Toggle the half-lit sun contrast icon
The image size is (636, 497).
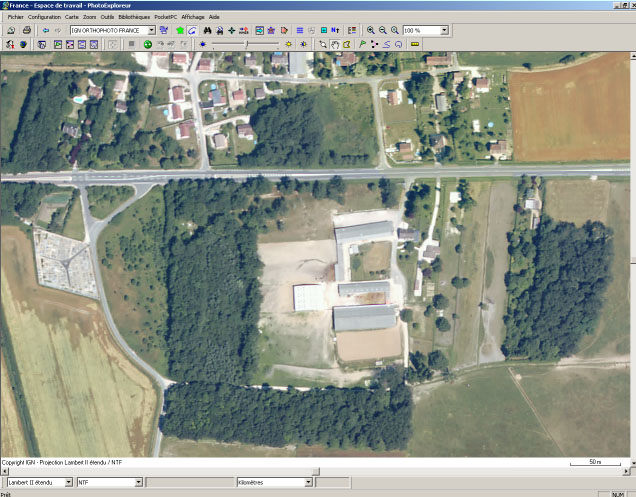303,44
